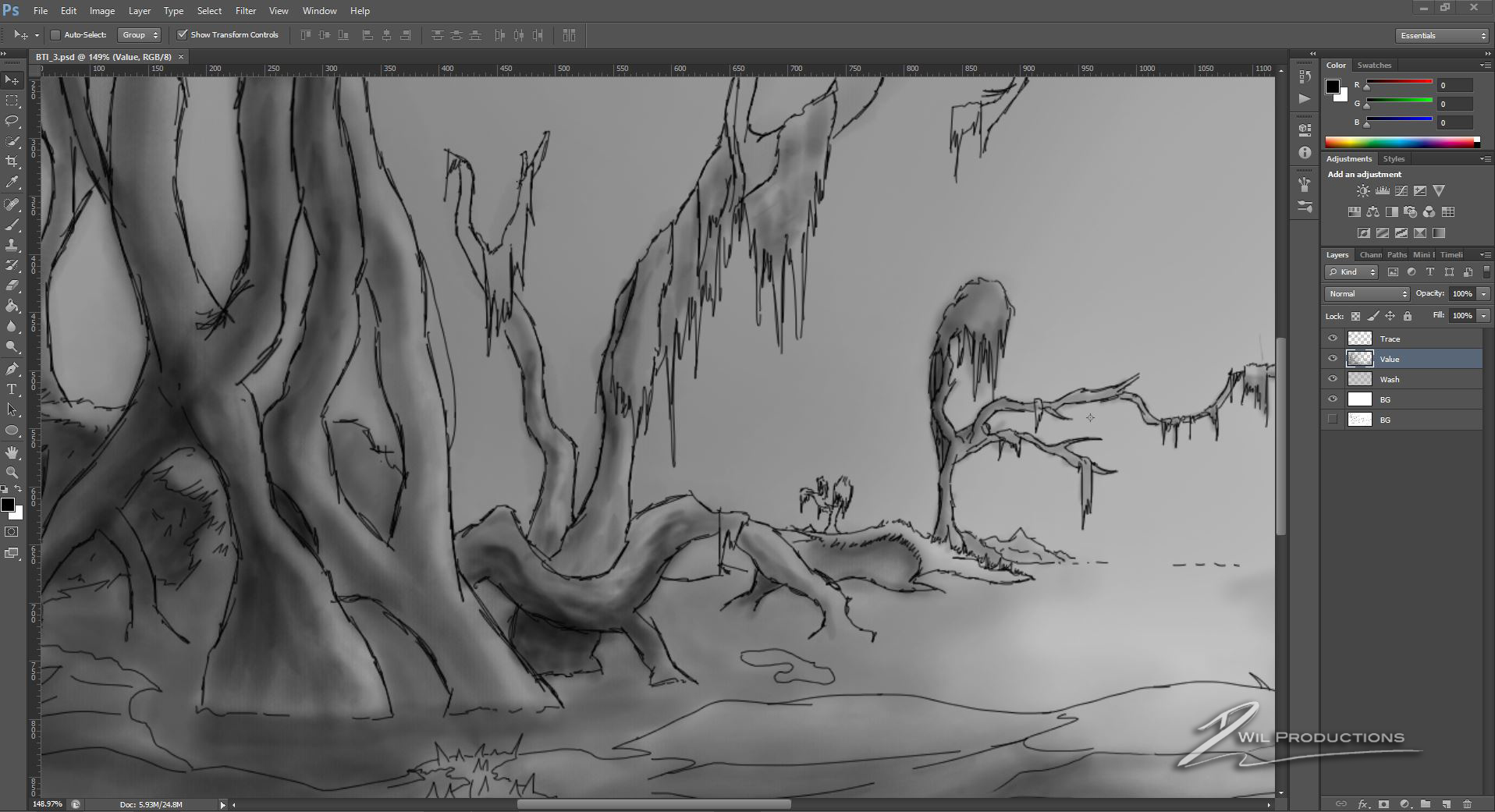Select the Brush tool

[x=12, y=225]
